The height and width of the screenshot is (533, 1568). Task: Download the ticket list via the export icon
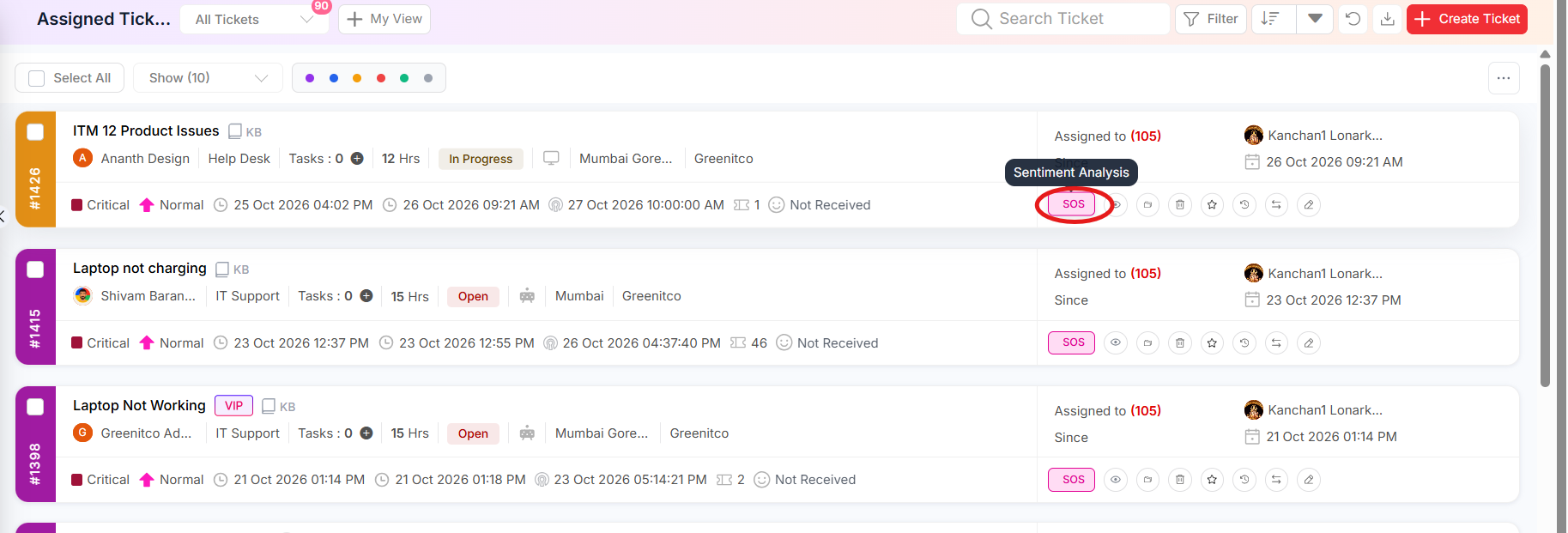pyautogui.click(x=1387, y=19)
